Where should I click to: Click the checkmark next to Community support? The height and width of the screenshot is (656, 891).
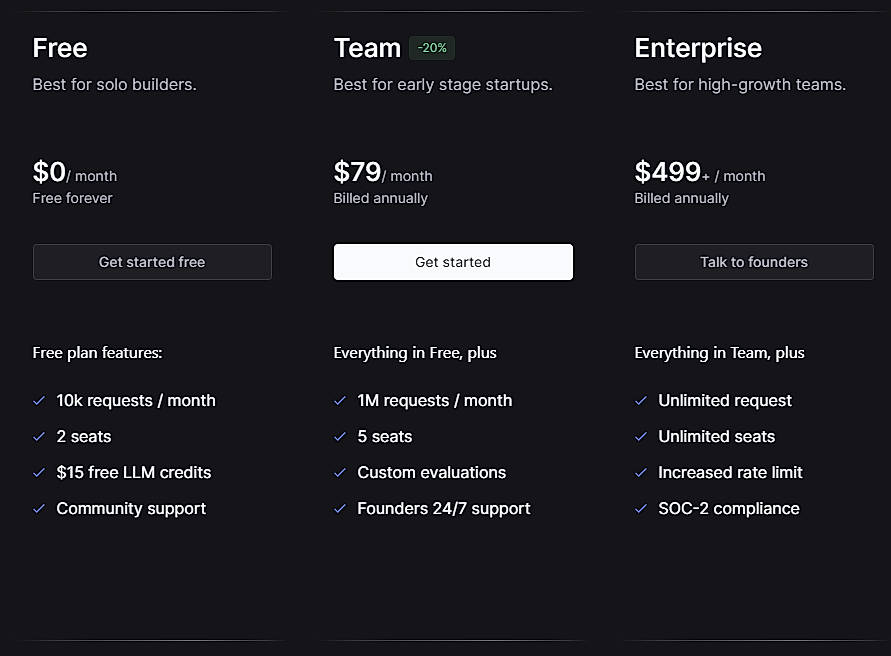point(39,508)
